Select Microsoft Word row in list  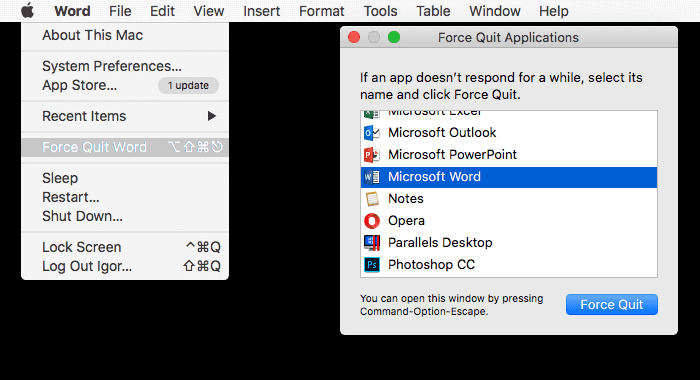(x=509, y=177)
